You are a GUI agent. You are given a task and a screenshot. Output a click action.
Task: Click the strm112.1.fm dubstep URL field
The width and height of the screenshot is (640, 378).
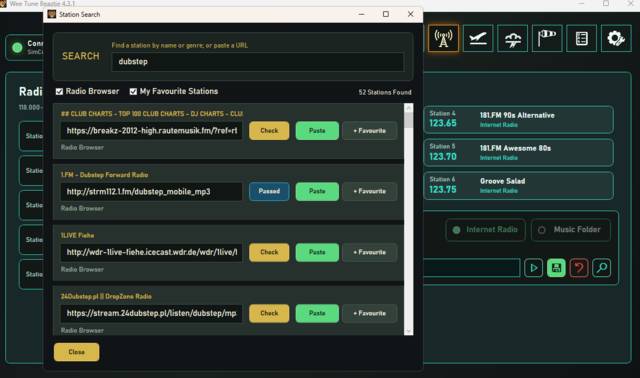tap(151, 191)
